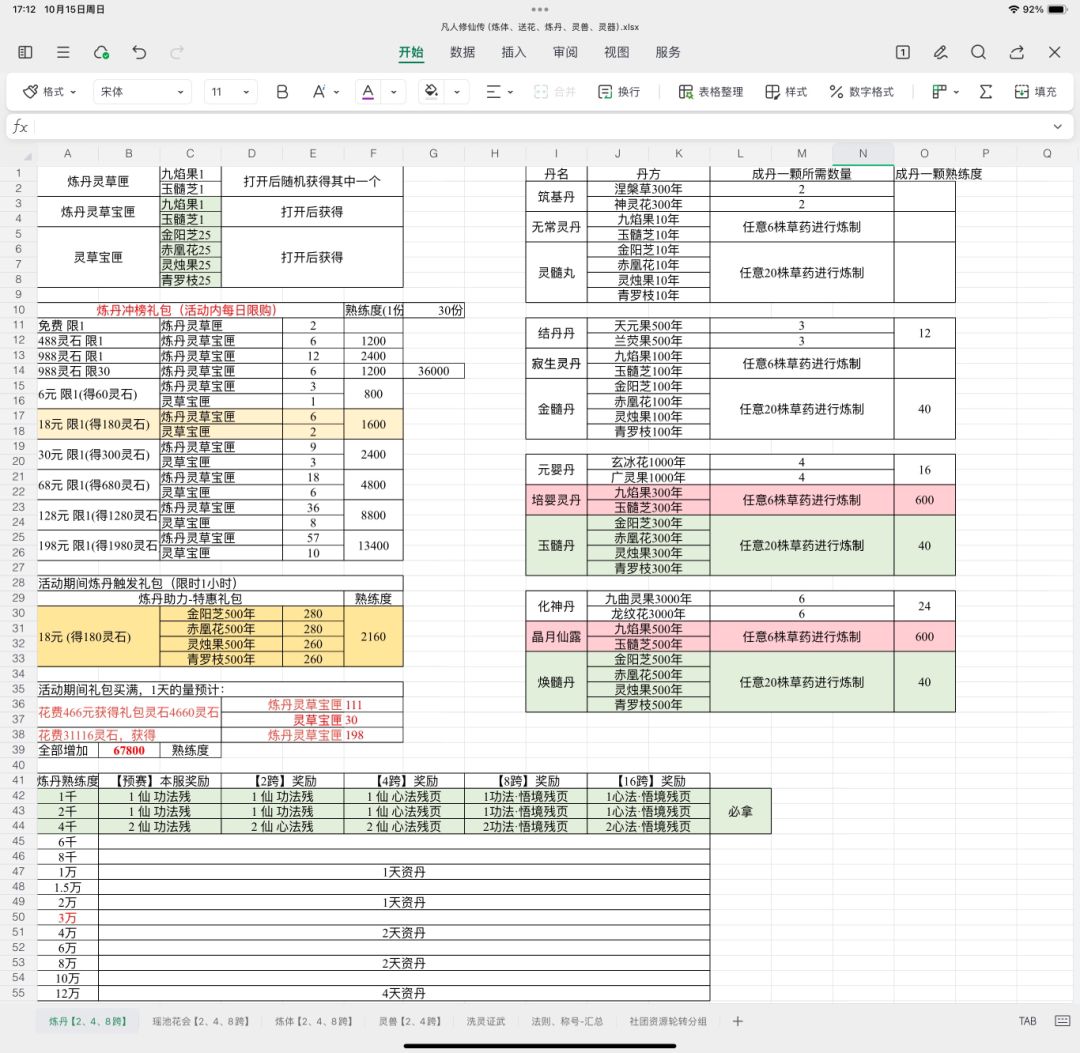
Task: Click the AutoSum sigma icon
Action: coord(986,92)
